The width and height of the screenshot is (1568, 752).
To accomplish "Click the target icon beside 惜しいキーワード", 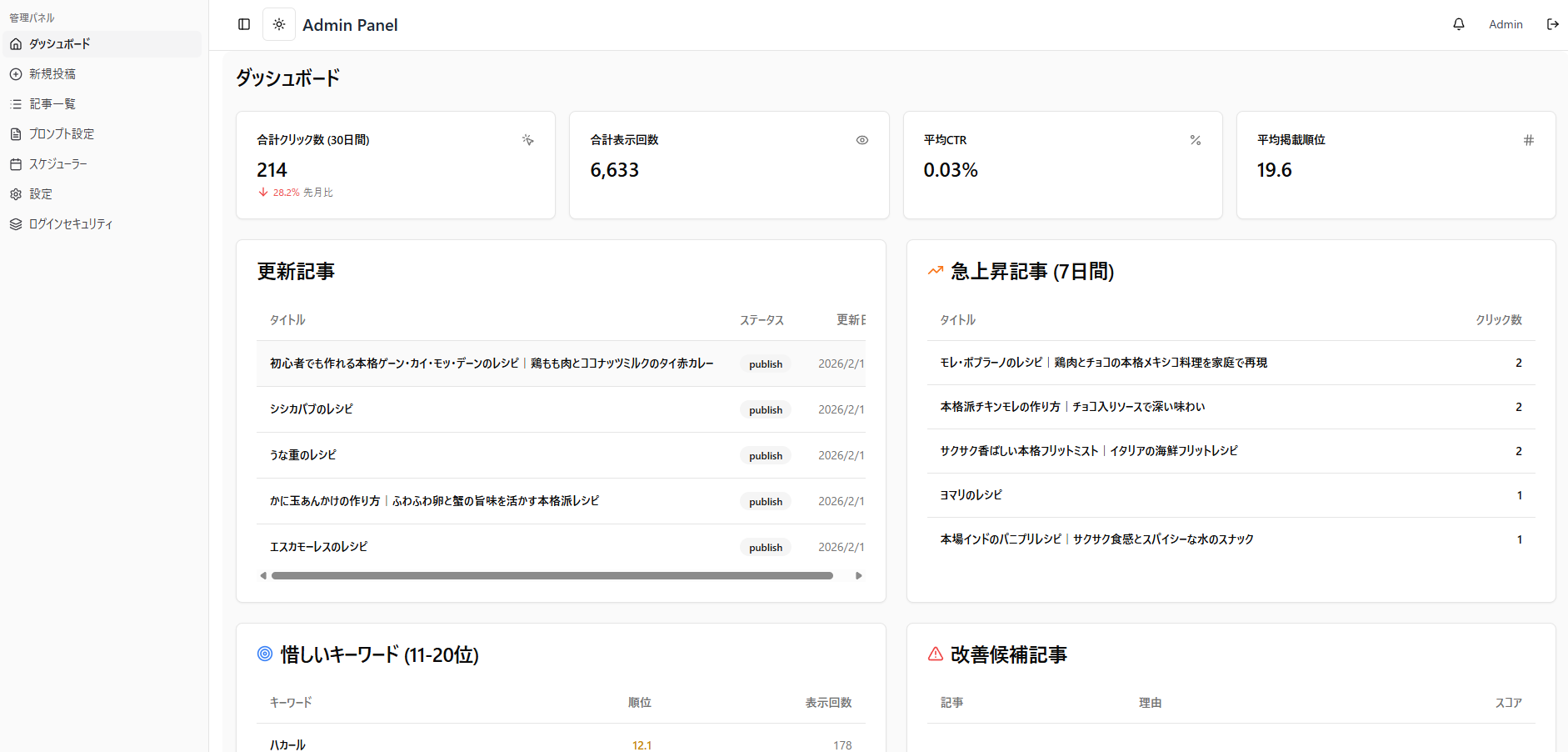I will (265, 654).
